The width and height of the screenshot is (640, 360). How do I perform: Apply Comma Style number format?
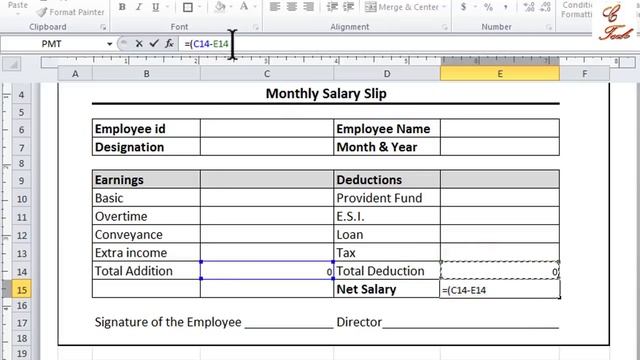505,7
